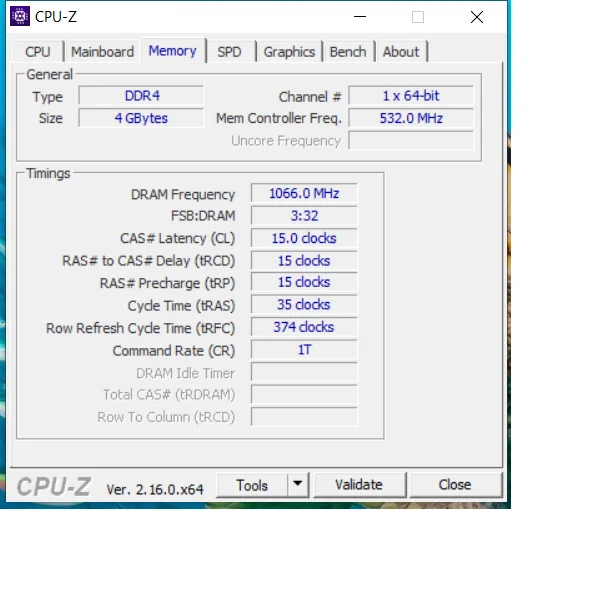Select the 1066.0 MHz DRAM frequency value
The height and width of the screenshot is (600, 600).
304,193
